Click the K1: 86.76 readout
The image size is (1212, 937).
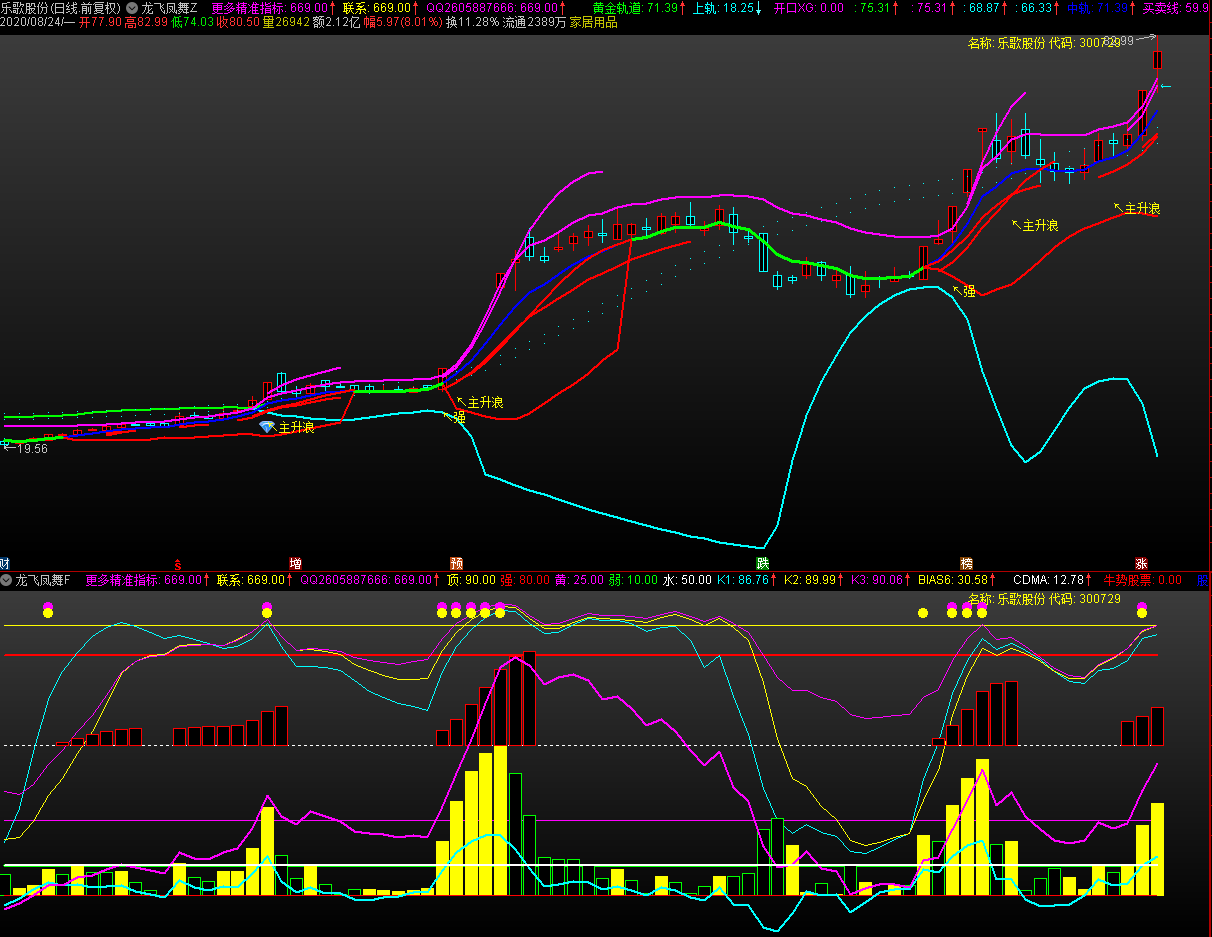point(744,580)
